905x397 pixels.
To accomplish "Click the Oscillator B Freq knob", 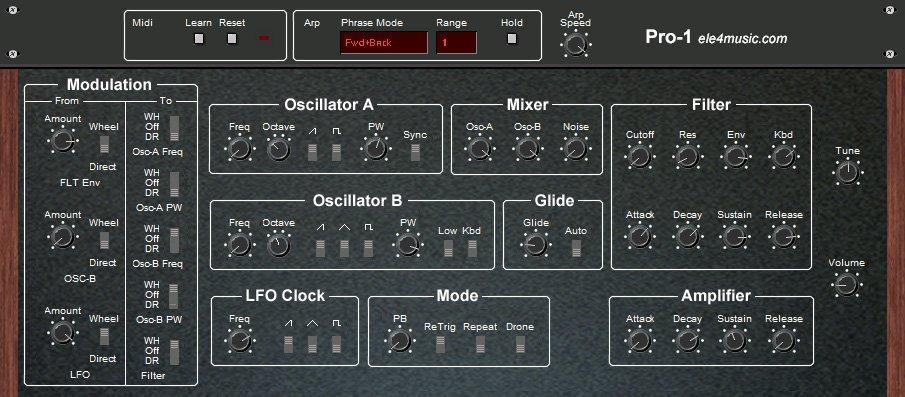I will [239, 245].
